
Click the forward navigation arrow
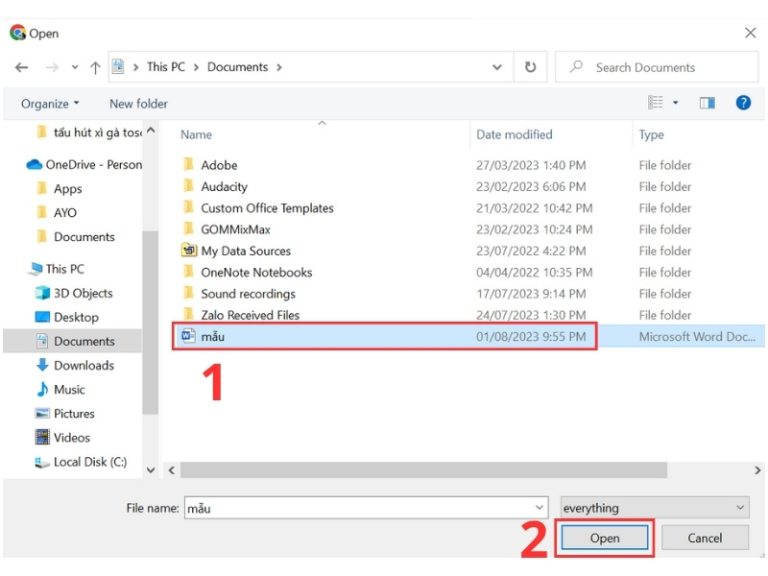[51, 67]
